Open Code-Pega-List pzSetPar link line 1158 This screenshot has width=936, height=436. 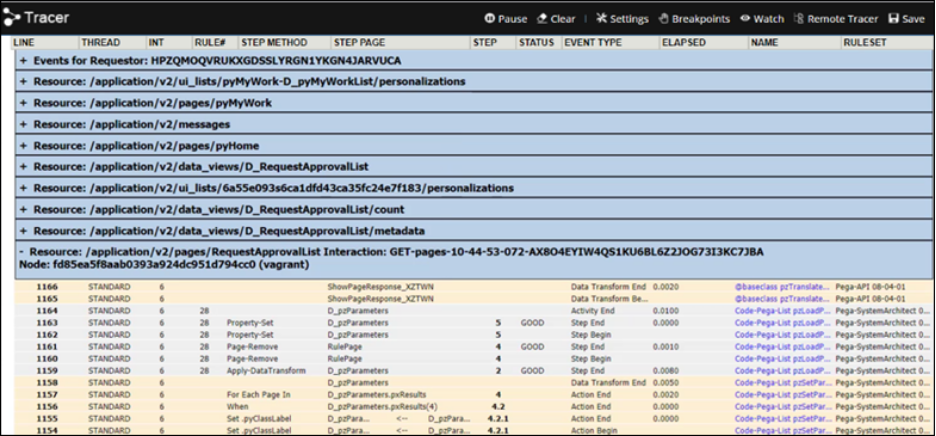tap(781, 382)
